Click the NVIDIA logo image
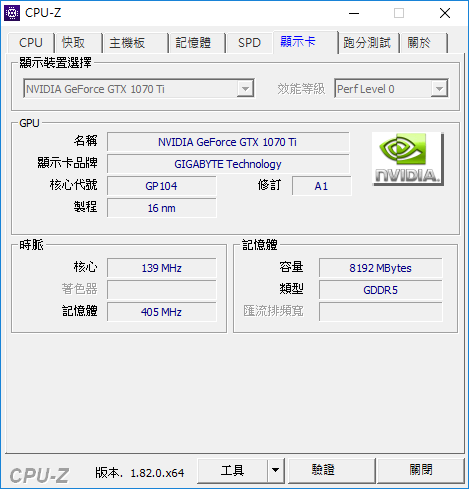The image size is (469, 489). pyautogui.click(x=408, y=159)
